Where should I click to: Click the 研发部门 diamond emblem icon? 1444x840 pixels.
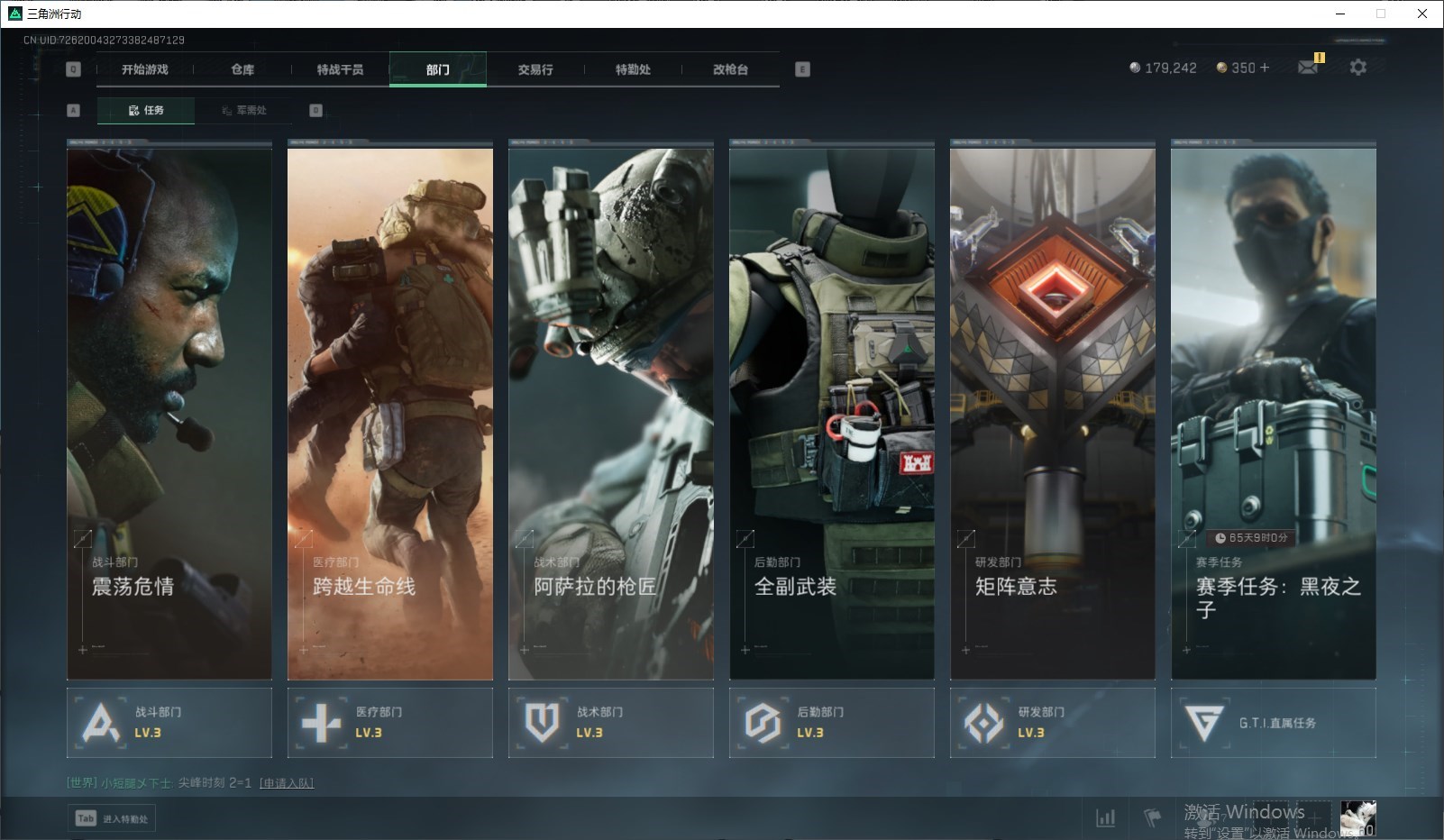pos(983,723)
